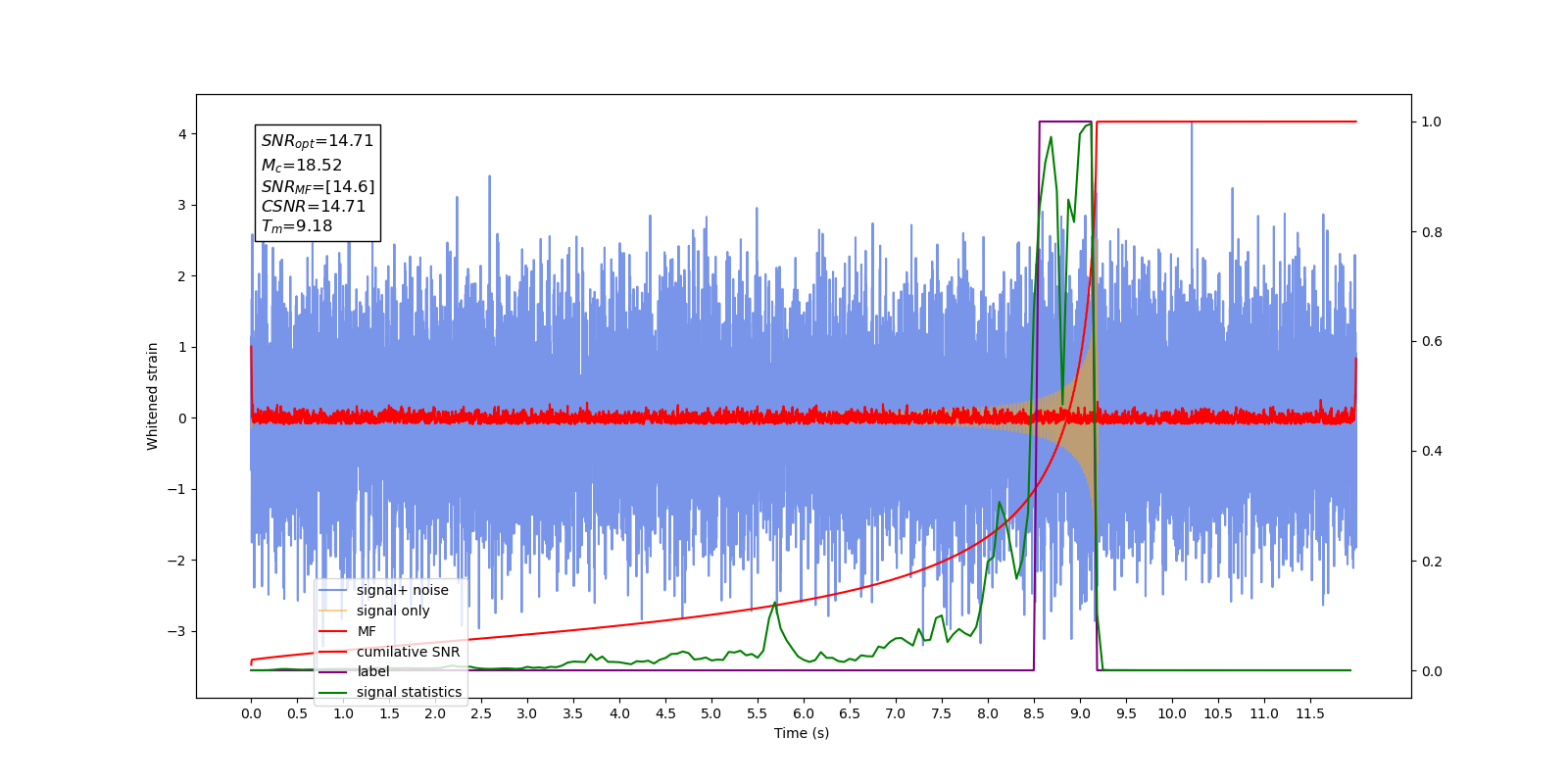Click the Tm=9.18 annotation text
1568x784 pixels.
point(297,226)
